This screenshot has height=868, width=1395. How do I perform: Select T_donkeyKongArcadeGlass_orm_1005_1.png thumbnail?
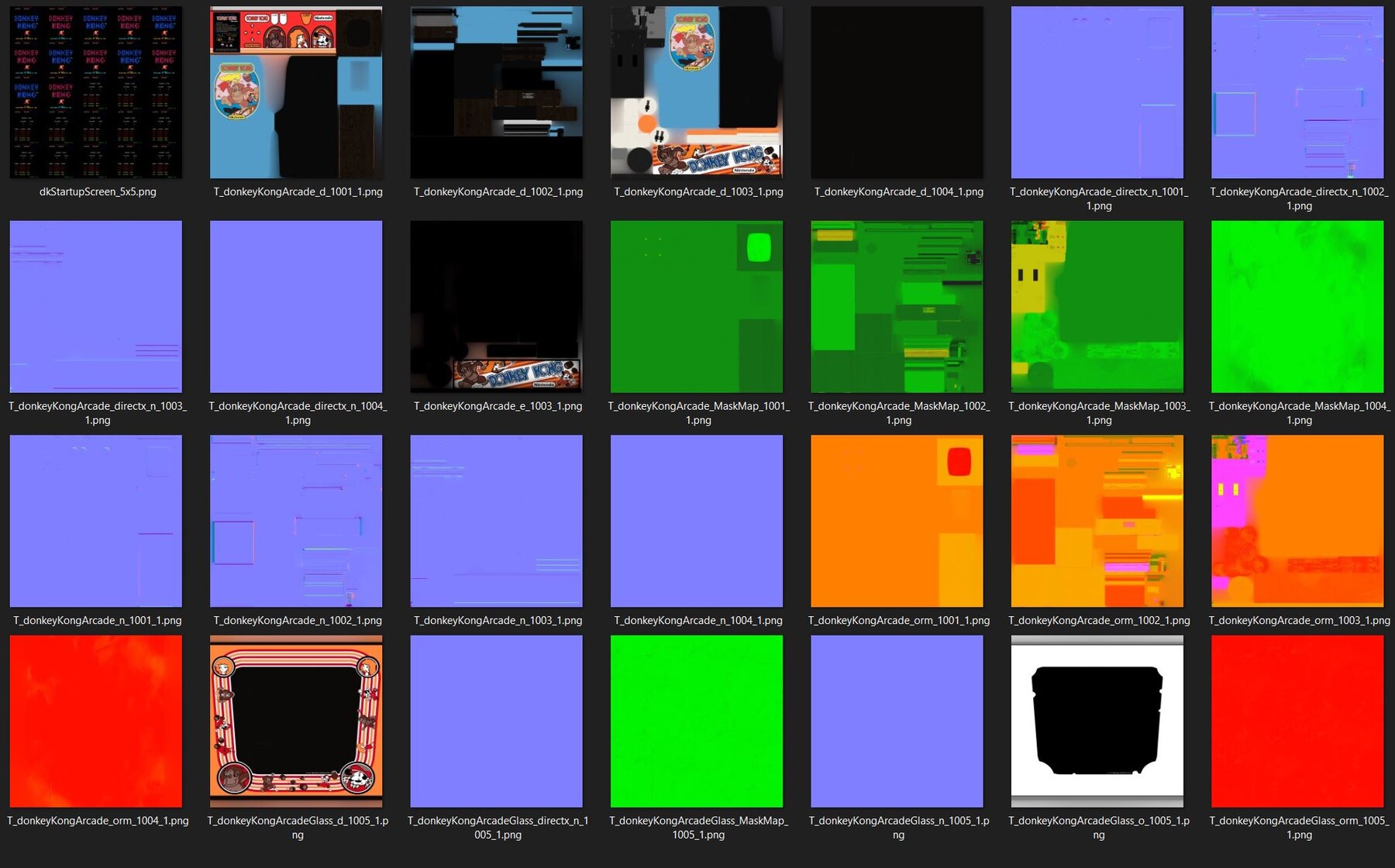(x=1298, y=722)
